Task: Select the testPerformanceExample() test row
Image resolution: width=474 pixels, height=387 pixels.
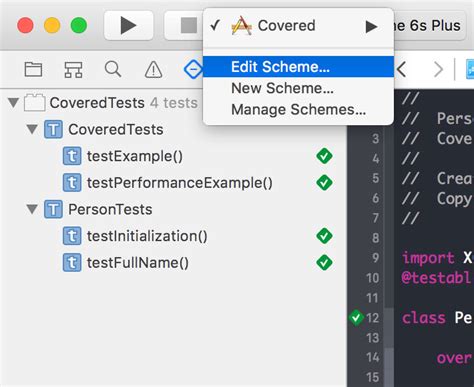Action: click(173, 183)
